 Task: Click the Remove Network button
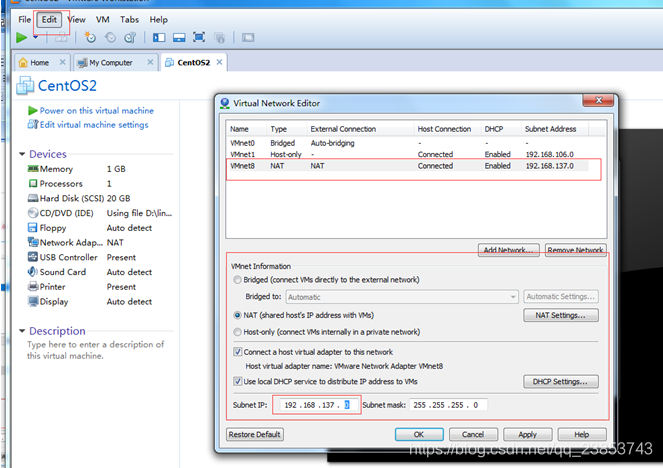click(575, 250)
